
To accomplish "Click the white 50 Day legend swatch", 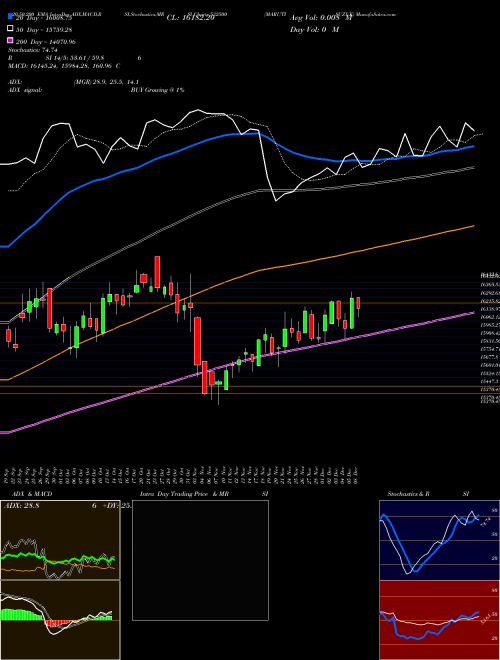I will (x=11, y=29).
